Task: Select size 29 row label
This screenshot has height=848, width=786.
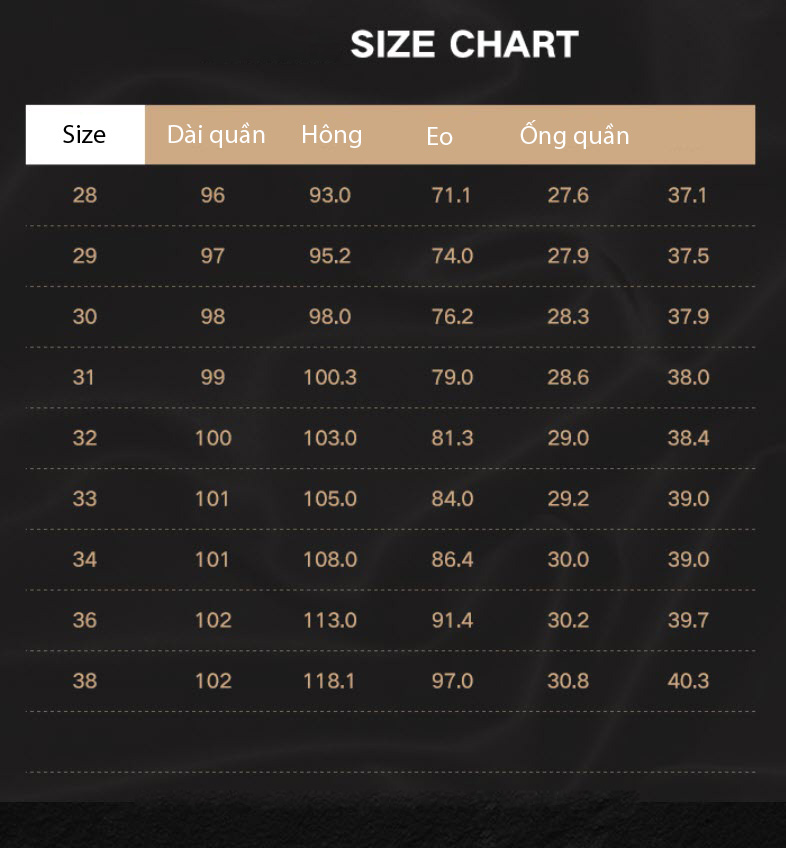Action: pyautogui.click(x=85, y=256)
